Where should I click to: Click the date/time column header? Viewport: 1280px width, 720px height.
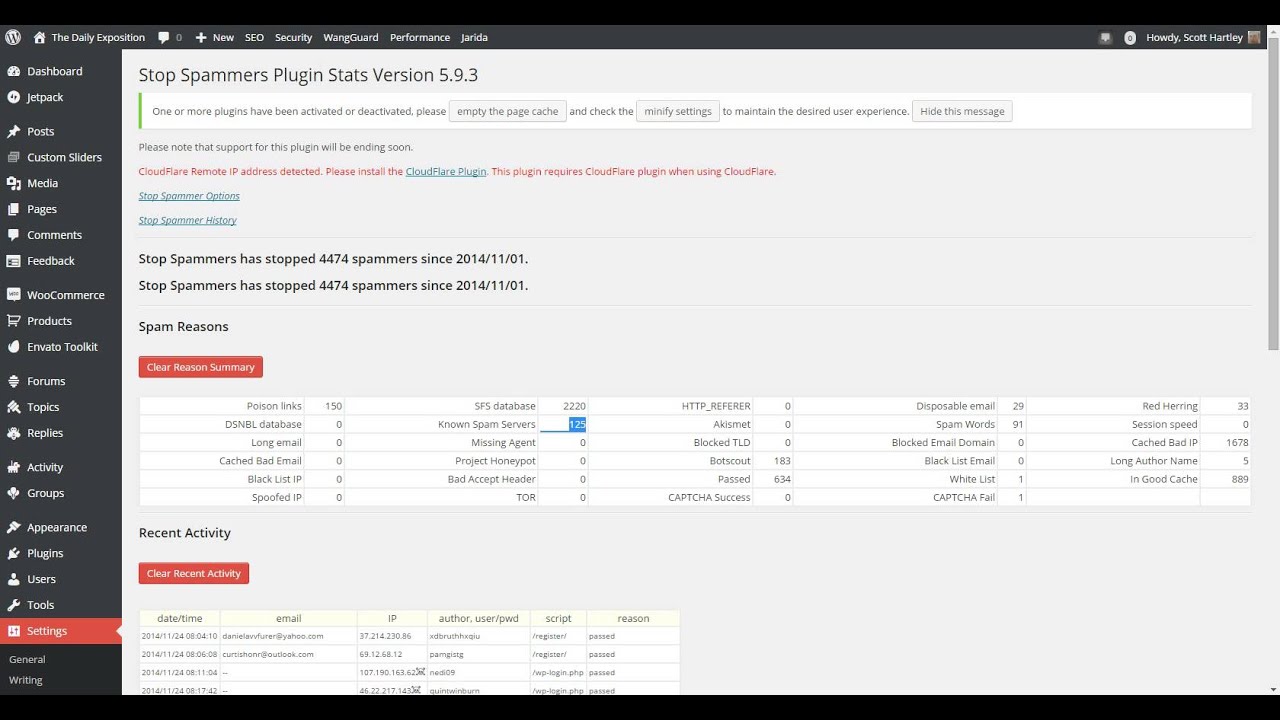click(180, 618)
